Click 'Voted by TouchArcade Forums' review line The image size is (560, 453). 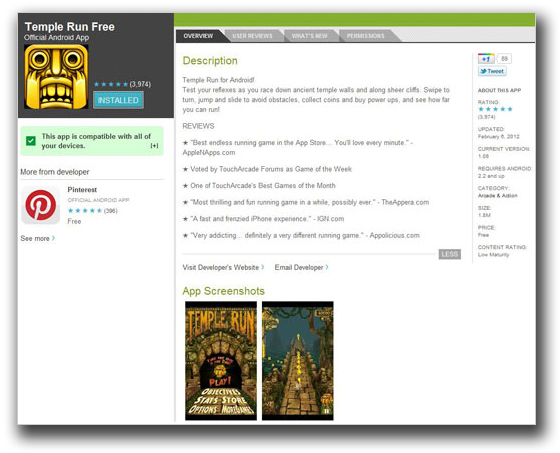tap(267, 169)
